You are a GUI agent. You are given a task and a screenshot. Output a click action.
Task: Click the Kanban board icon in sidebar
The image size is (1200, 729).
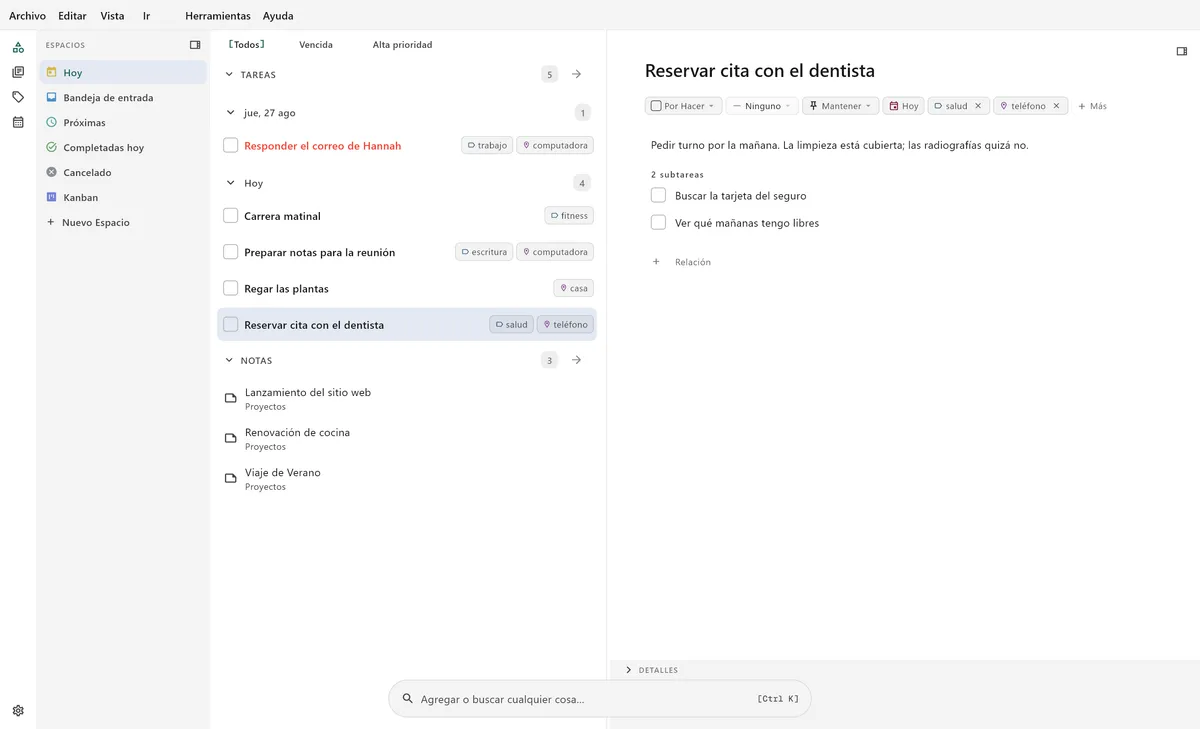tap(52, 197)
